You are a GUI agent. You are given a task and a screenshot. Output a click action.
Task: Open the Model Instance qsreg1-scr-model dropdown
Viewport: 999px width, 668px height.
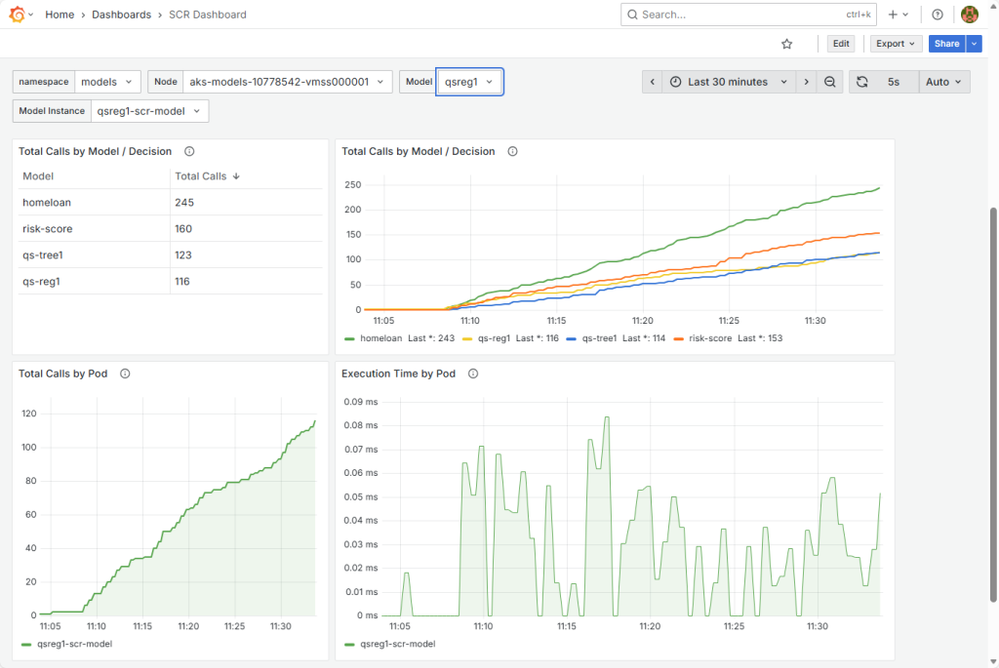click(x=149, y=111)
